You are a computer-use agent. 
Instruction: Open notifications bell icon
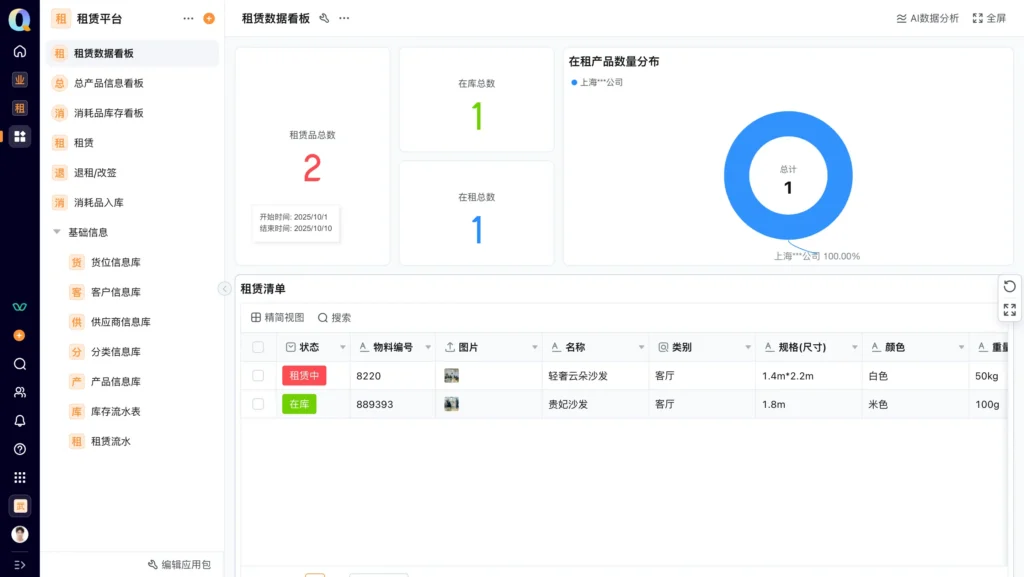pos(19,421)
